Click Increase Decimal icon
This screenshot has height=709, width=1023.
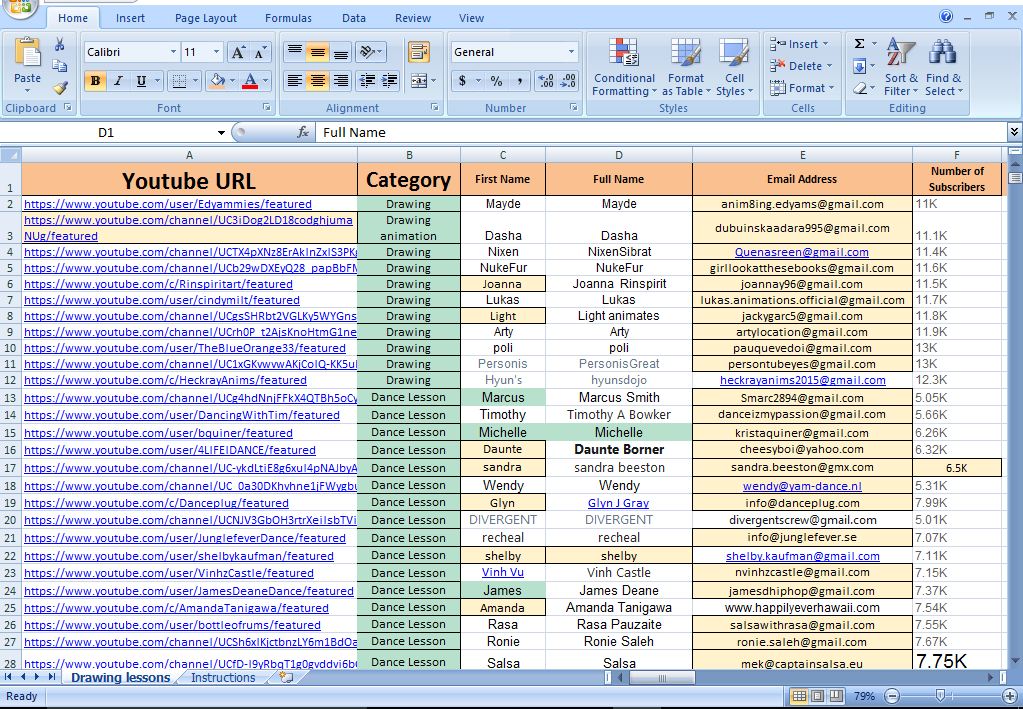pos(545,81)
